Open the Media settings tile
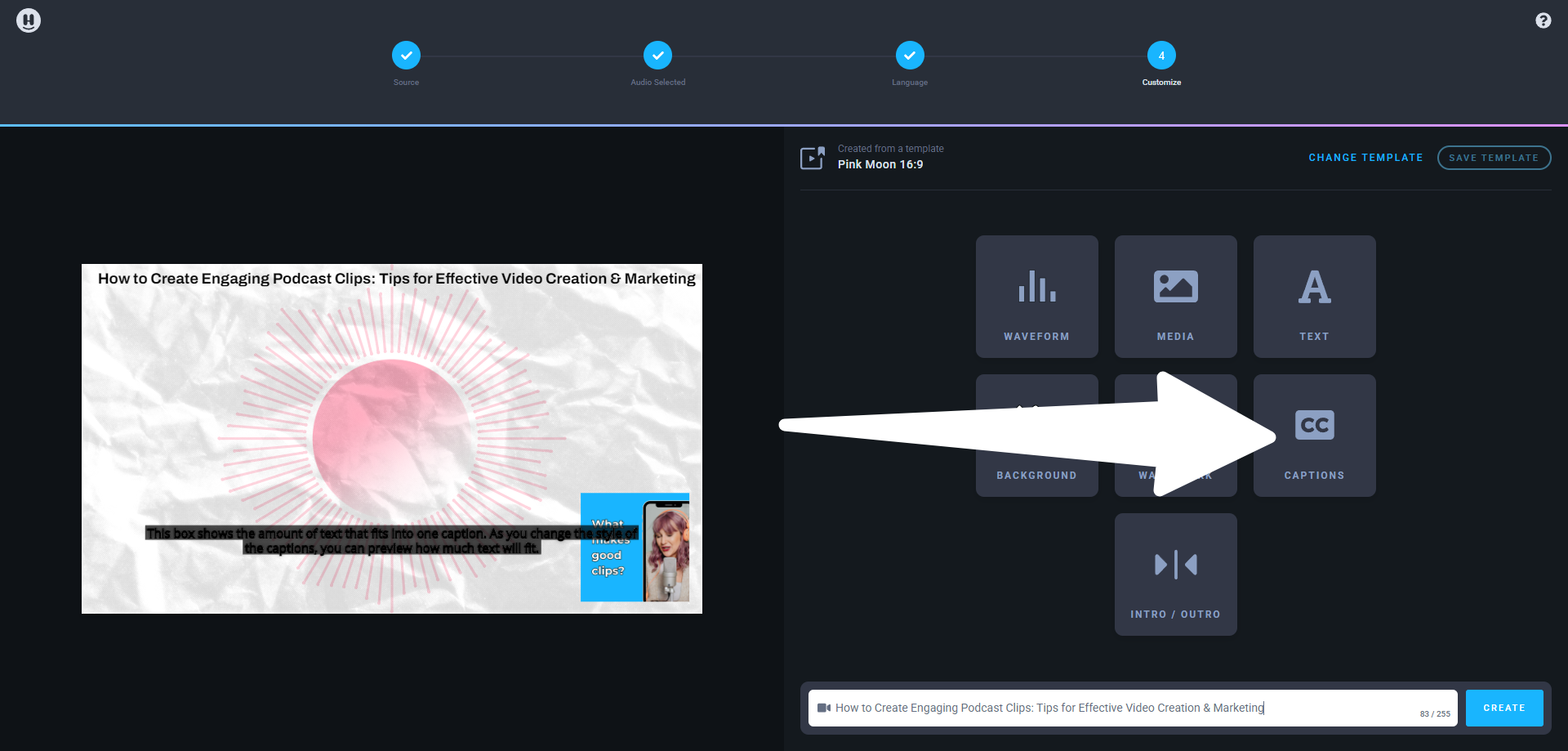The height and width of the screenshot is (751, 1568). (x=1175, y=297)
